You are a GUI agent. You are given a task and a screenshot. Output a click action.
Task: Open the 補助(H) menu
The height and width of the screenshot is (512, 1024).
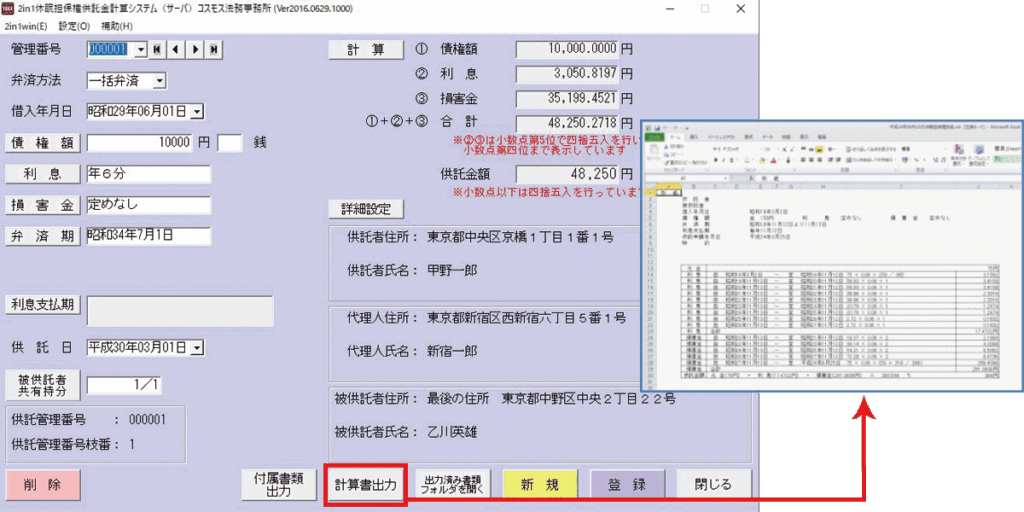(117, 25)
